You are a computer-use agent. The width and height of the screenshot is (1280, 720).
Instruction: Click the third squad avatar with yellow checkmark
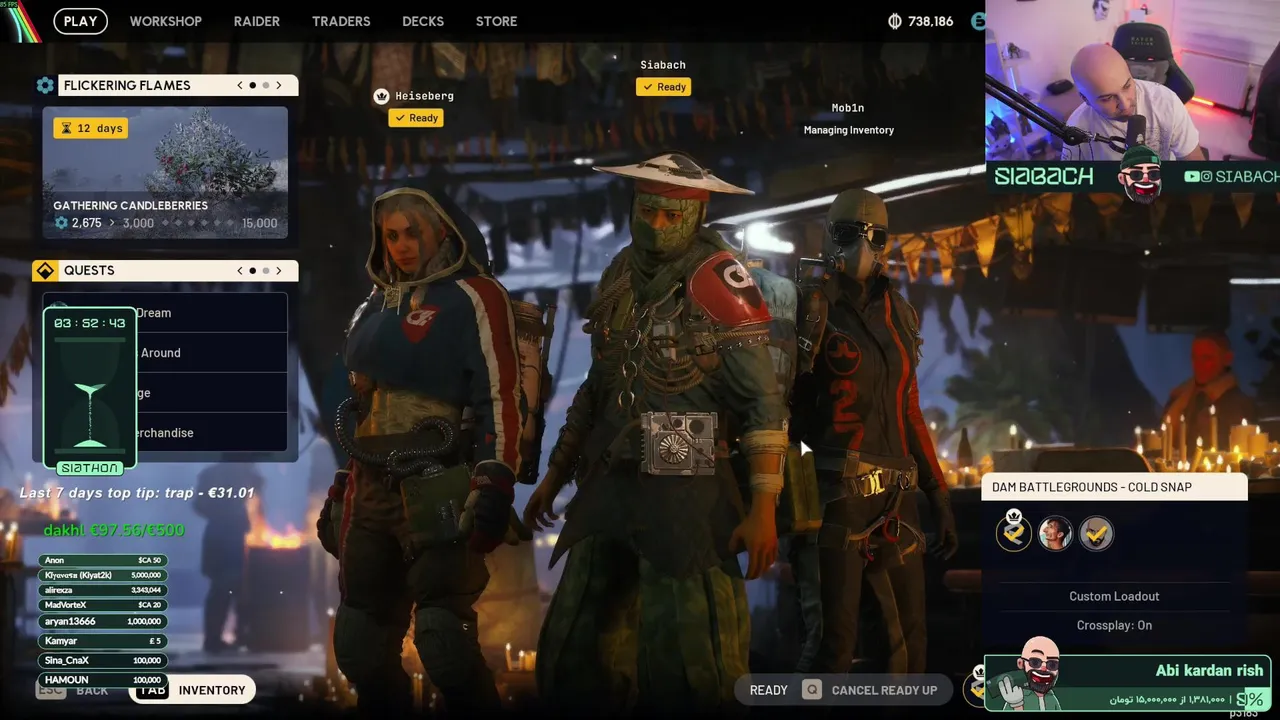click(1096, 534)
